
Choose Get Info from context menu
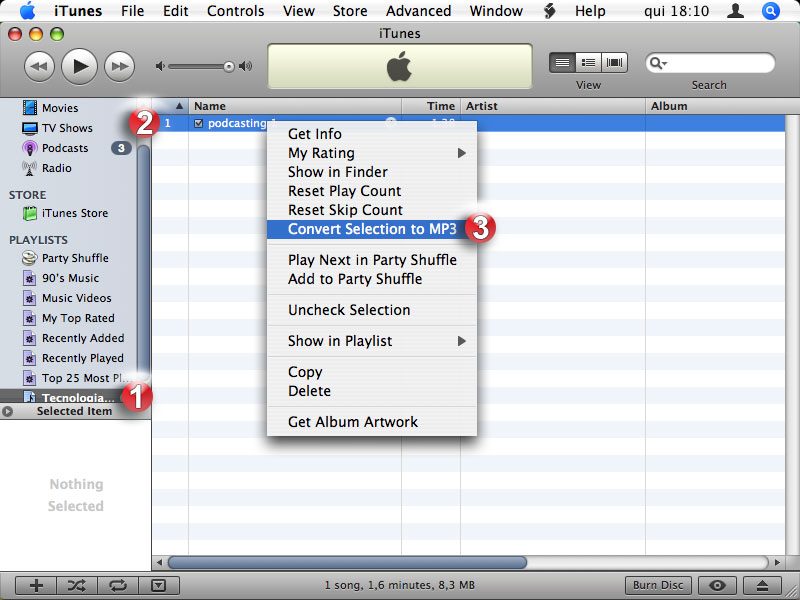coord(372,134)
